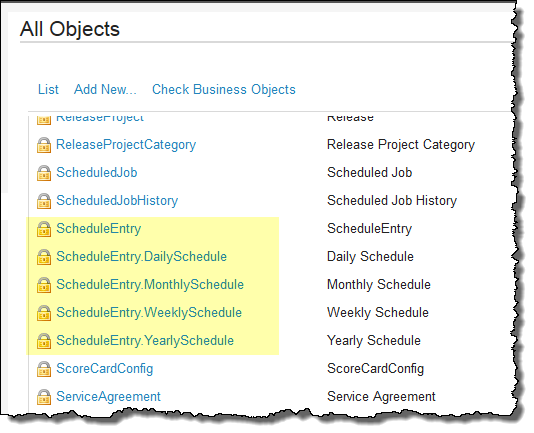Click the lock icon beside ScheduleEntry.MonthlySchedule
The image size is (534, 433).
click(44, 285)
